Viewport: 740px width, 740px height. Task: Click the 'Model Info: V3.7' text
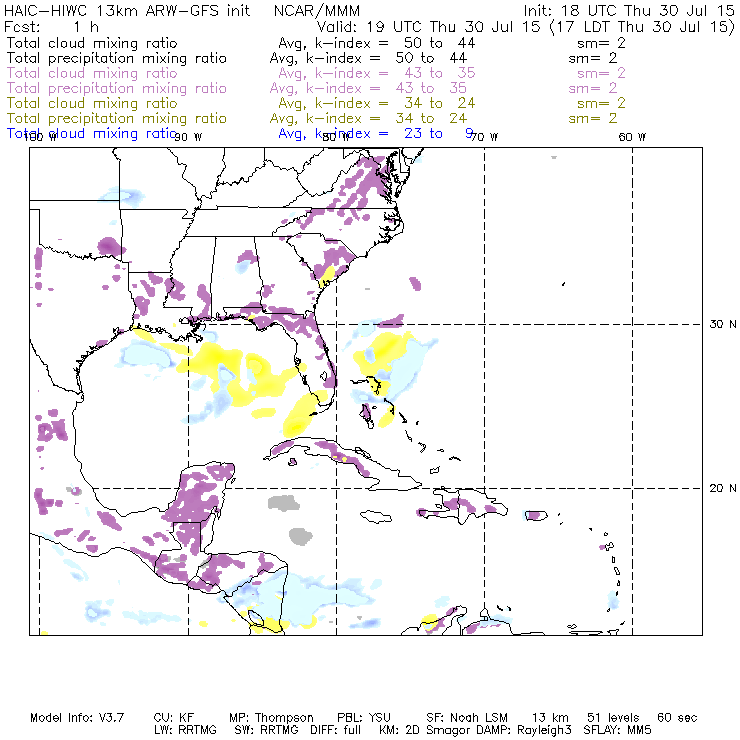click(77, 718)
